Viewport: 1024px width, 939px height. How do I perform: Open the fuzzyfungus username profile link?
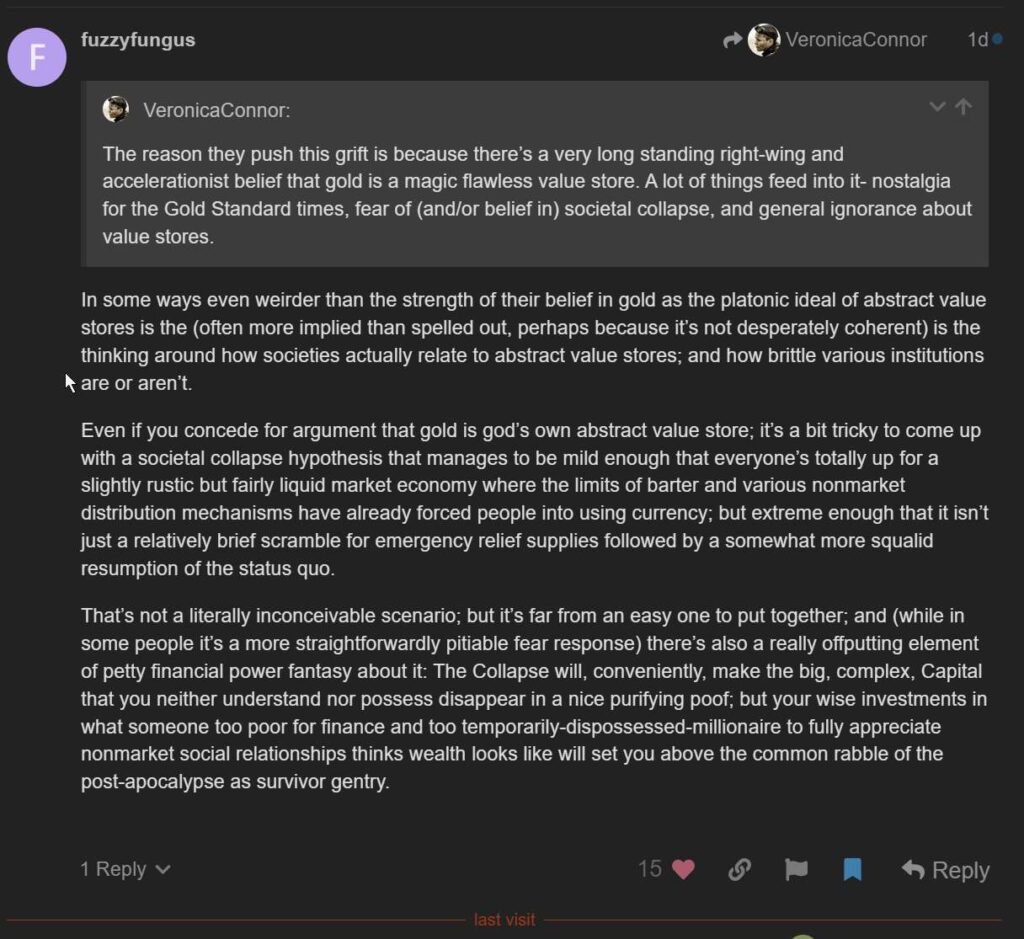138,40
